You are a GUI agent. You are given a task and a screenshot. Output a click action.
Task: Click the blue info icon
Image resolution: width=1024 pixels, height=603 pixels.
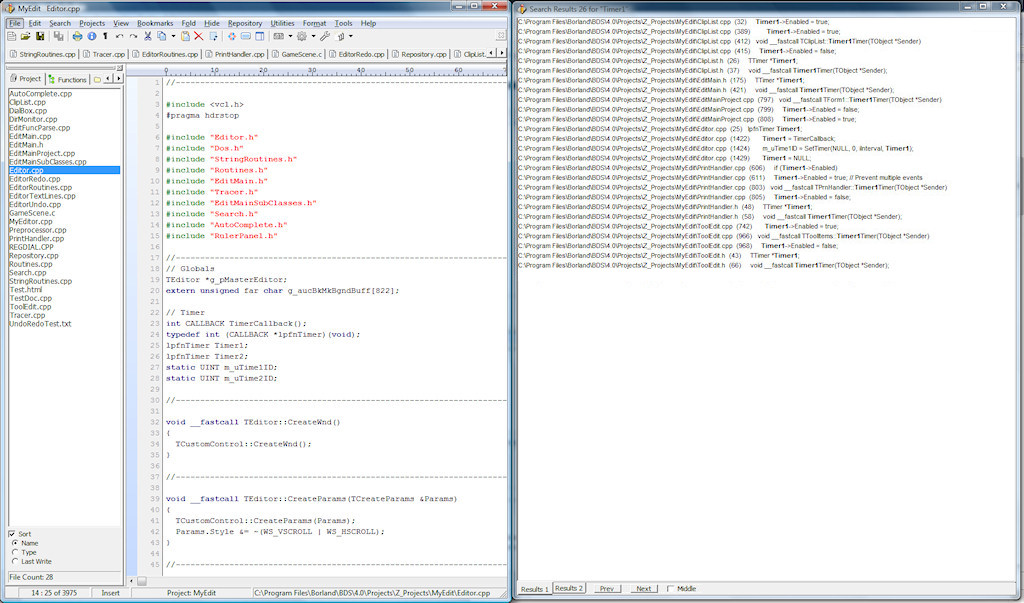point(92,37)
